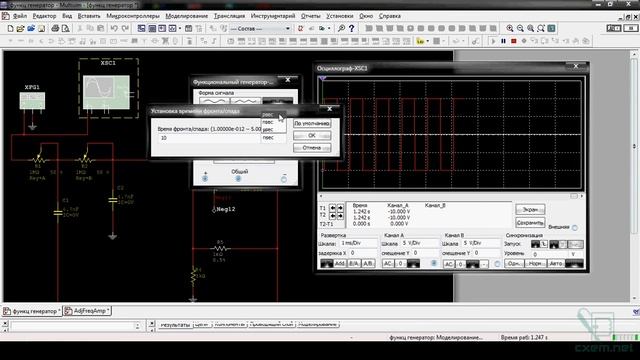Click the Find magnifier icon

pyautogui.click(x=341, y=29)
